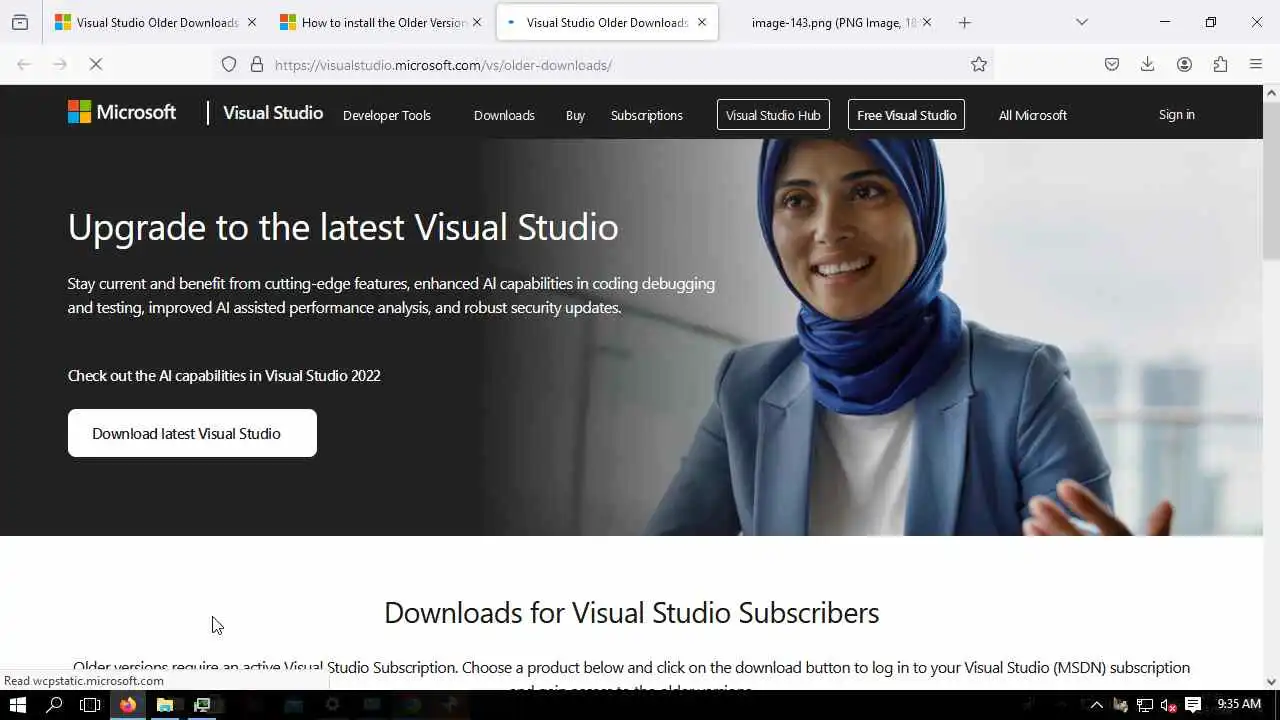Screen dimensions: 1280x720
Task: Bookmark this page with star icon
Action: click(x=979, y=64)
